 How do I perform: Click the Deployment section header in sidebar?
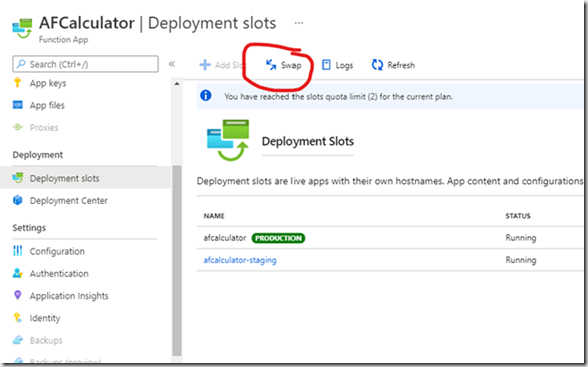click(38, 155)
